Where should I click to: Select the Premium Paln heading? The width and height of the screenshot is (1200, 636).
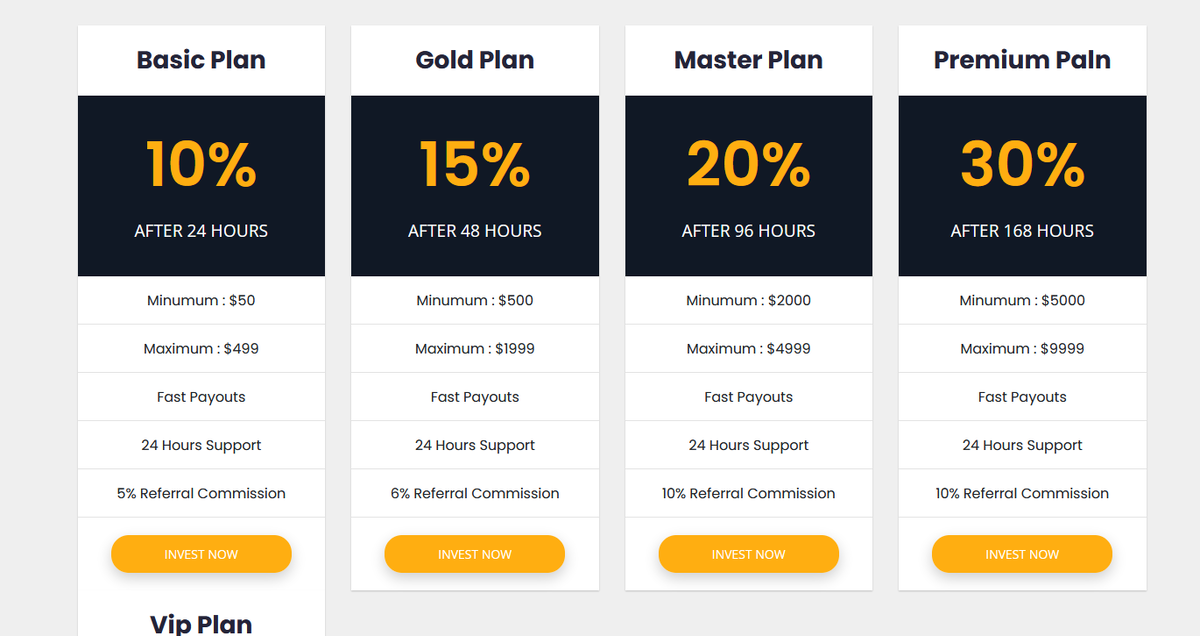click(1022, 60)
